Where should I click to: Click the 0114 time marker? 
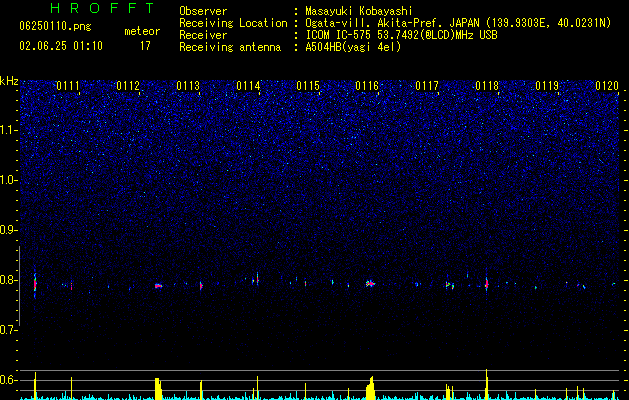248,86
